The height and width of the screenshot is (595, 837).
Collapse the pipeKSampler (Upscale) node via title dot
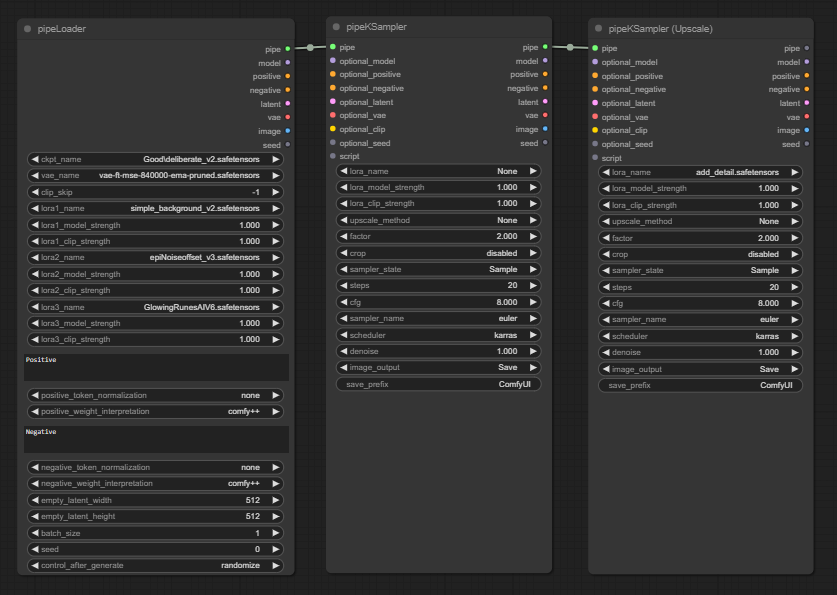point(598,28)
